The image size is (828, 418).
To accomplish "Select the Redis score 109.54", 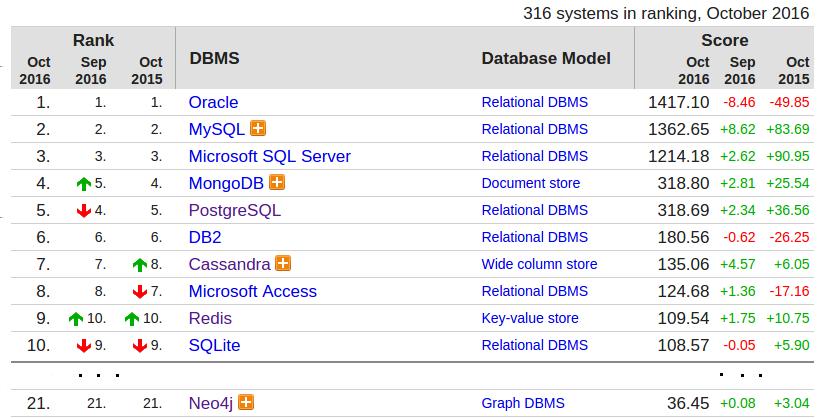I will coord(683,318).
